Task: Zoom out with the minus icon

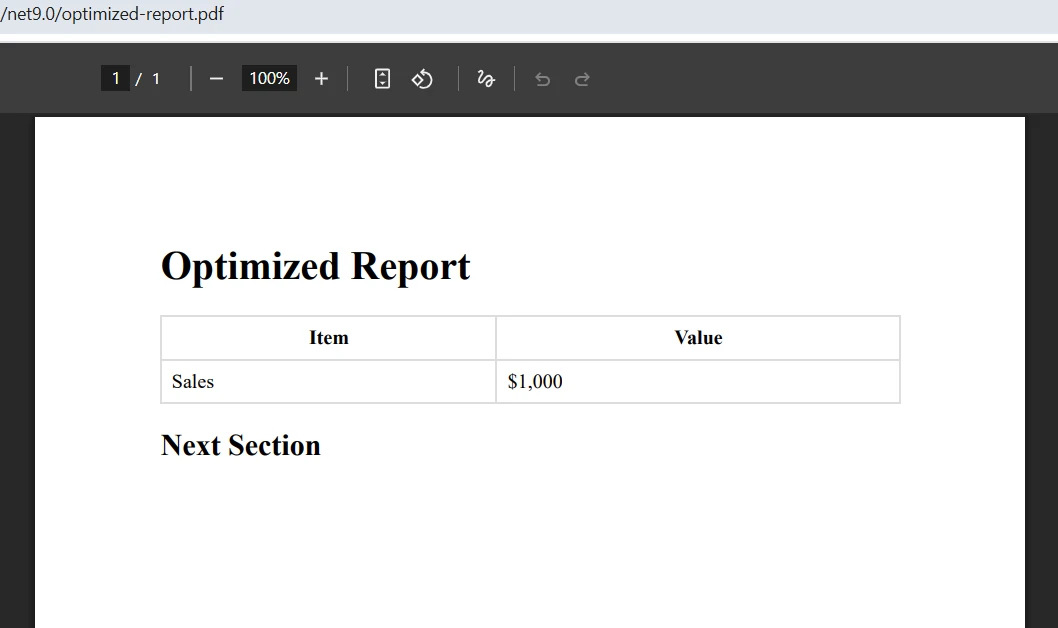Action: 215,78
